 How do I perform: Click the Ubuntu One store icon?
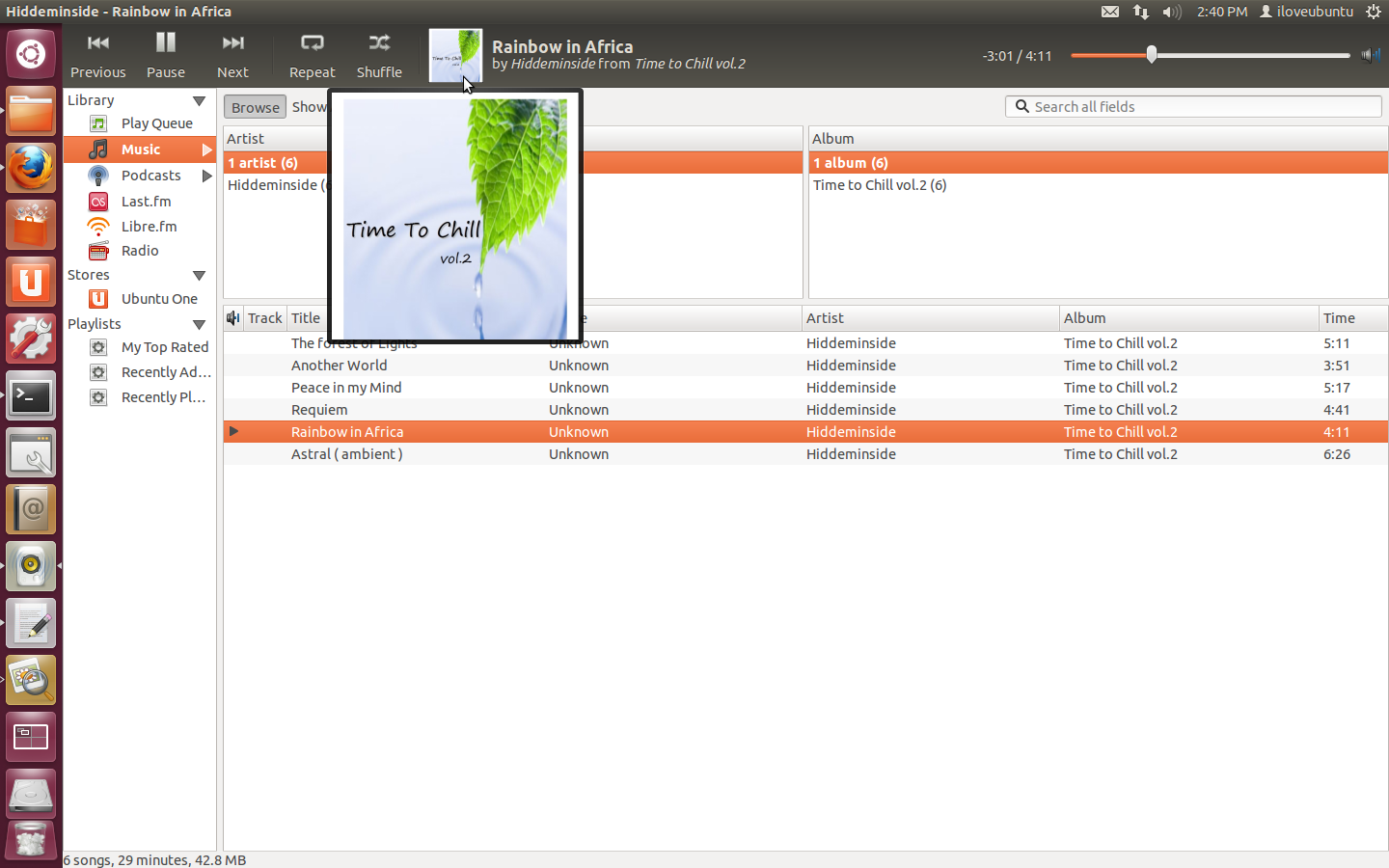(98, 299)
